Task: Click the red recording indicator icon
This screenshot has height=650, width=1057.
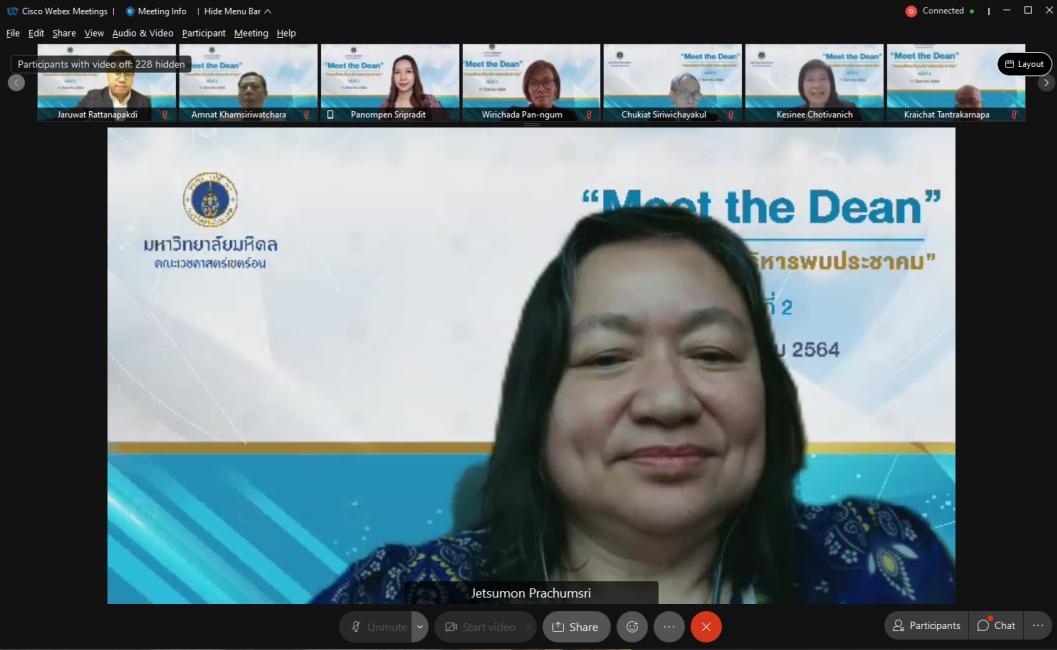Action: (911, 11)
